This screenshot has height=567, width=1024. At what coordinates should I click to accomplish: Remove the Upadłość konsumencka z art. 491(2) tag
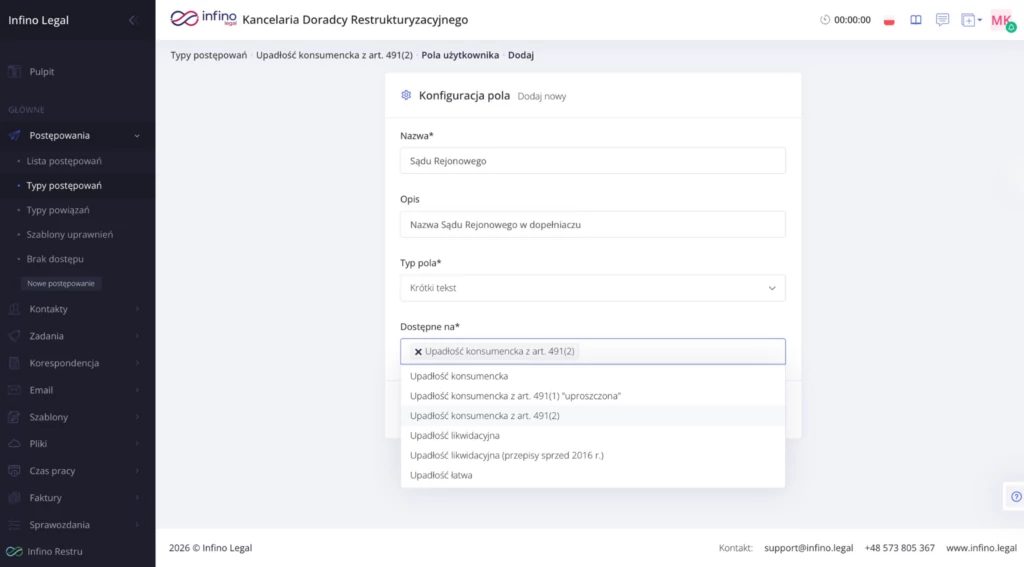pos(418,352)
